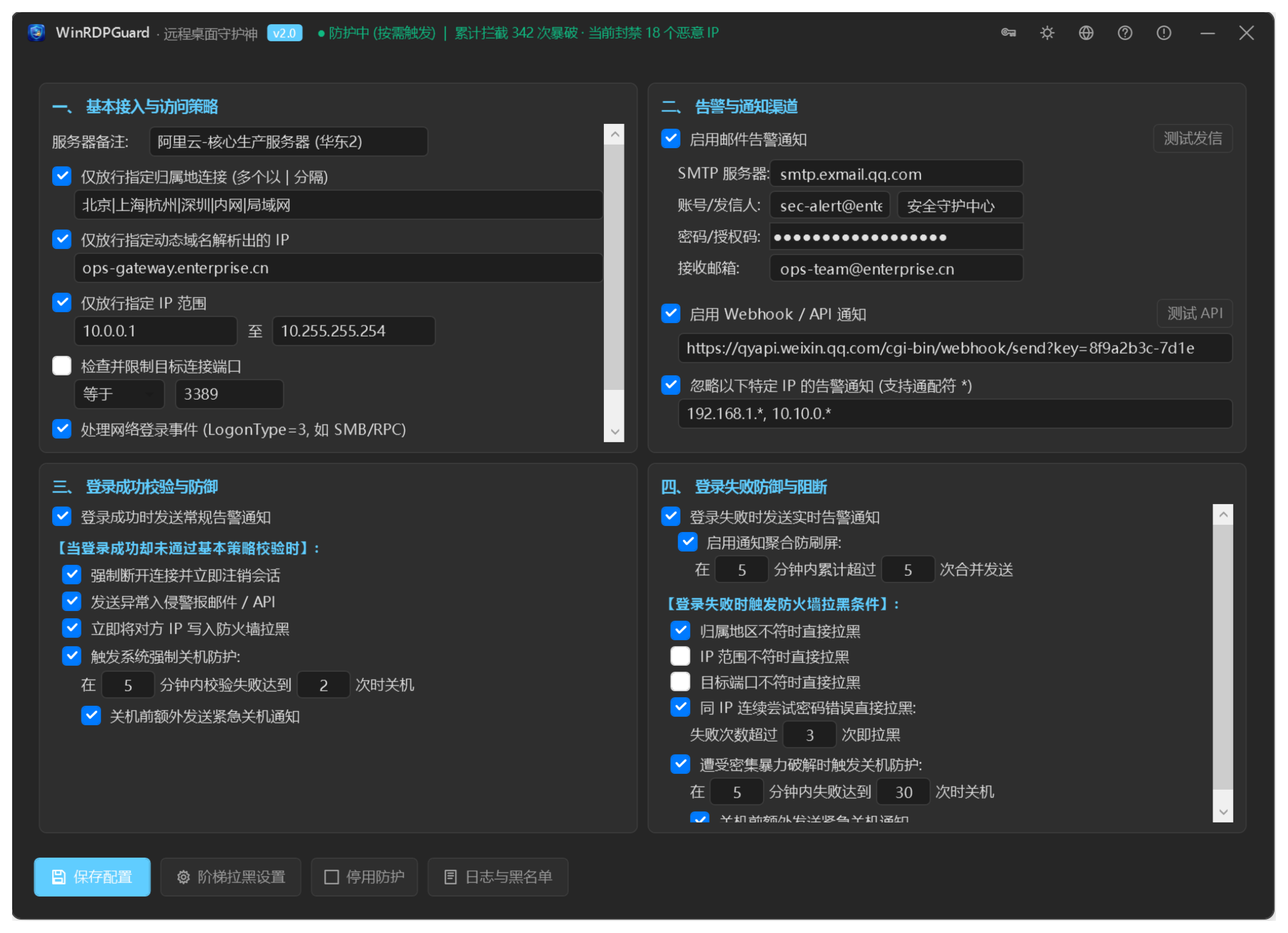Click the disable protection button
The image size is (1288, 933).
click(x=365, y=877)
